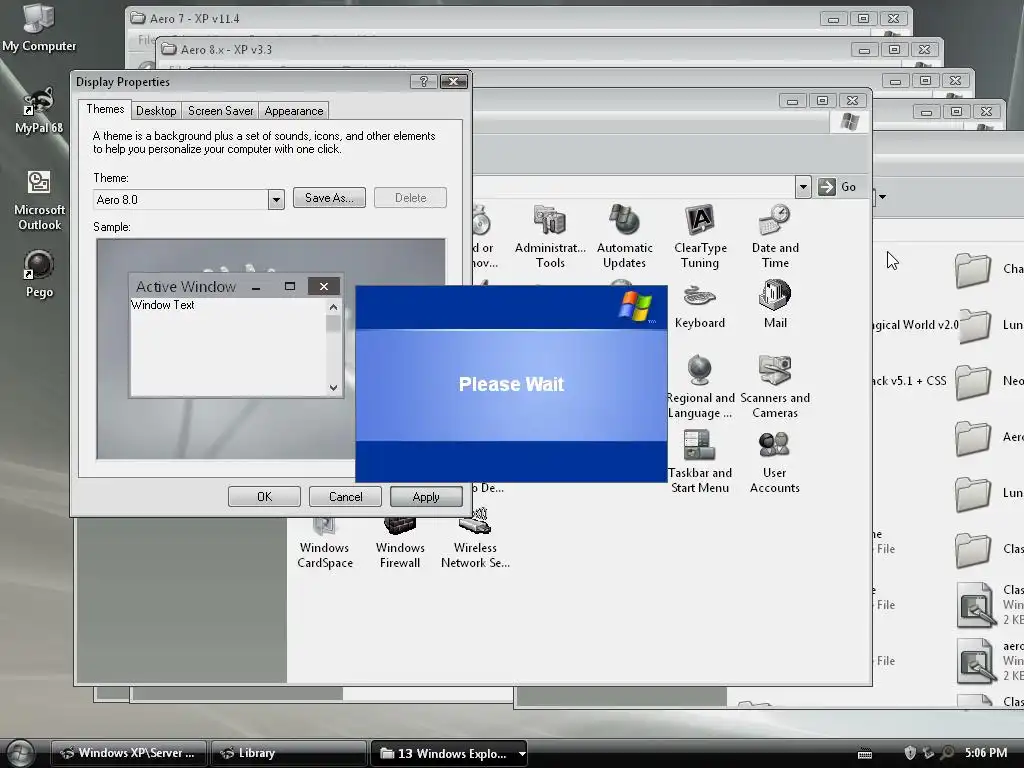Image resolution: width=1024 pixels, height=768 pixels.
Task: Select folder icon labeled Aero in right window
Action: click(x=972, y=438)
